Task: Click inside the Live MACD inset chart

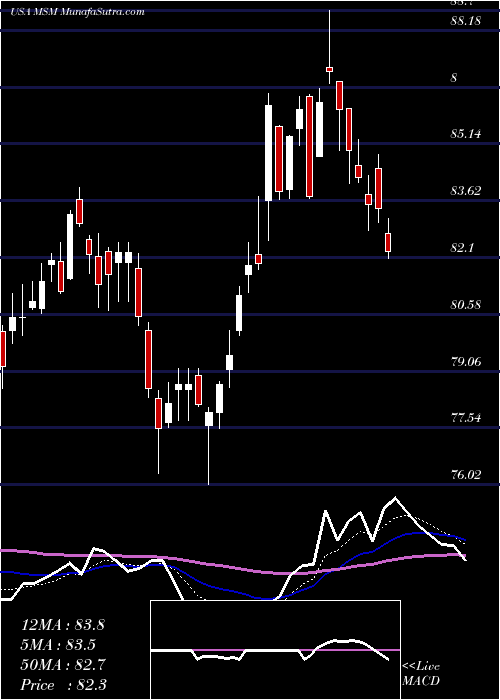Action: click(x=275, y=650)
